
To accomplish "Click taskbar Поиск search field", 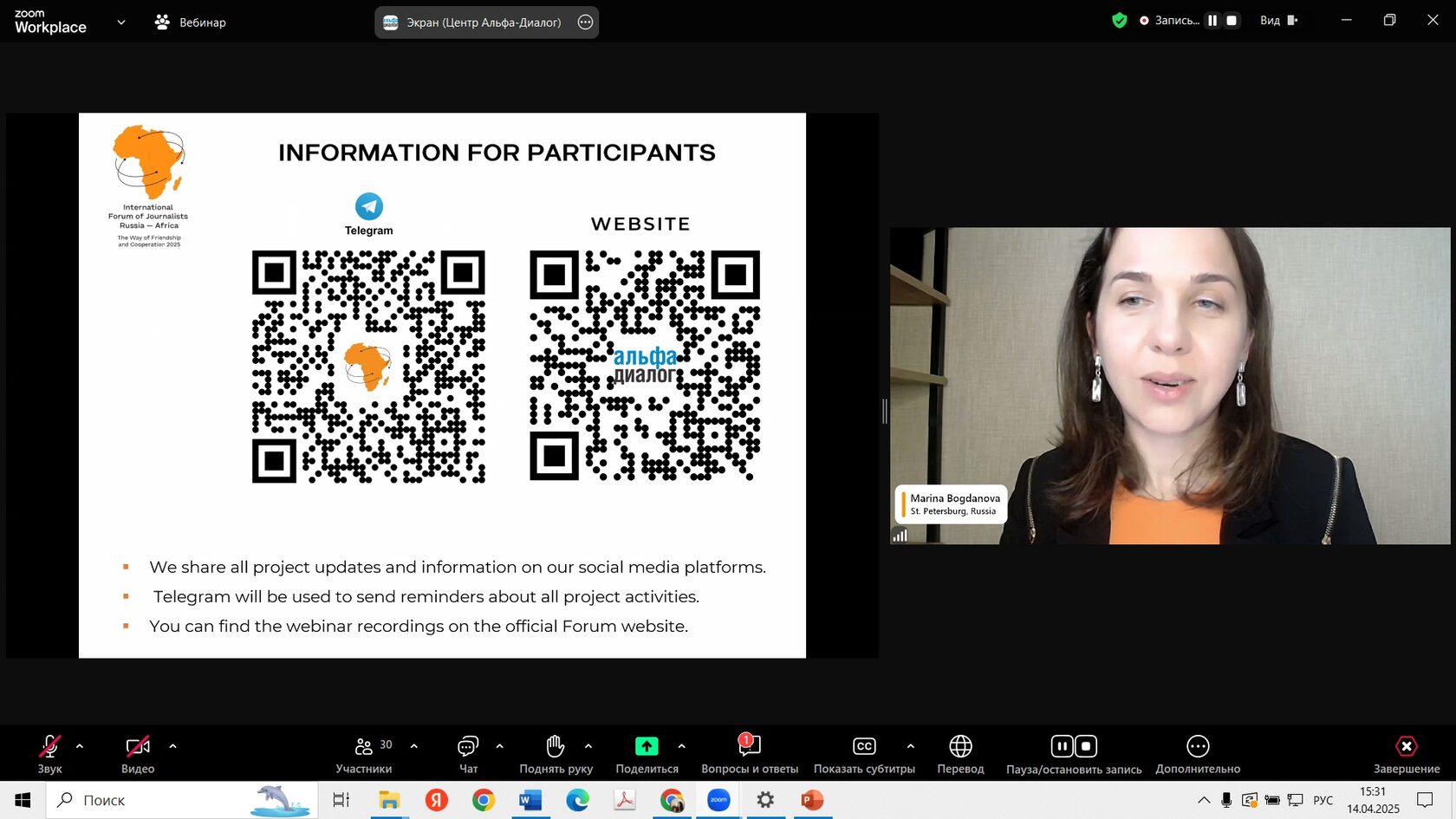I will 182,800.
